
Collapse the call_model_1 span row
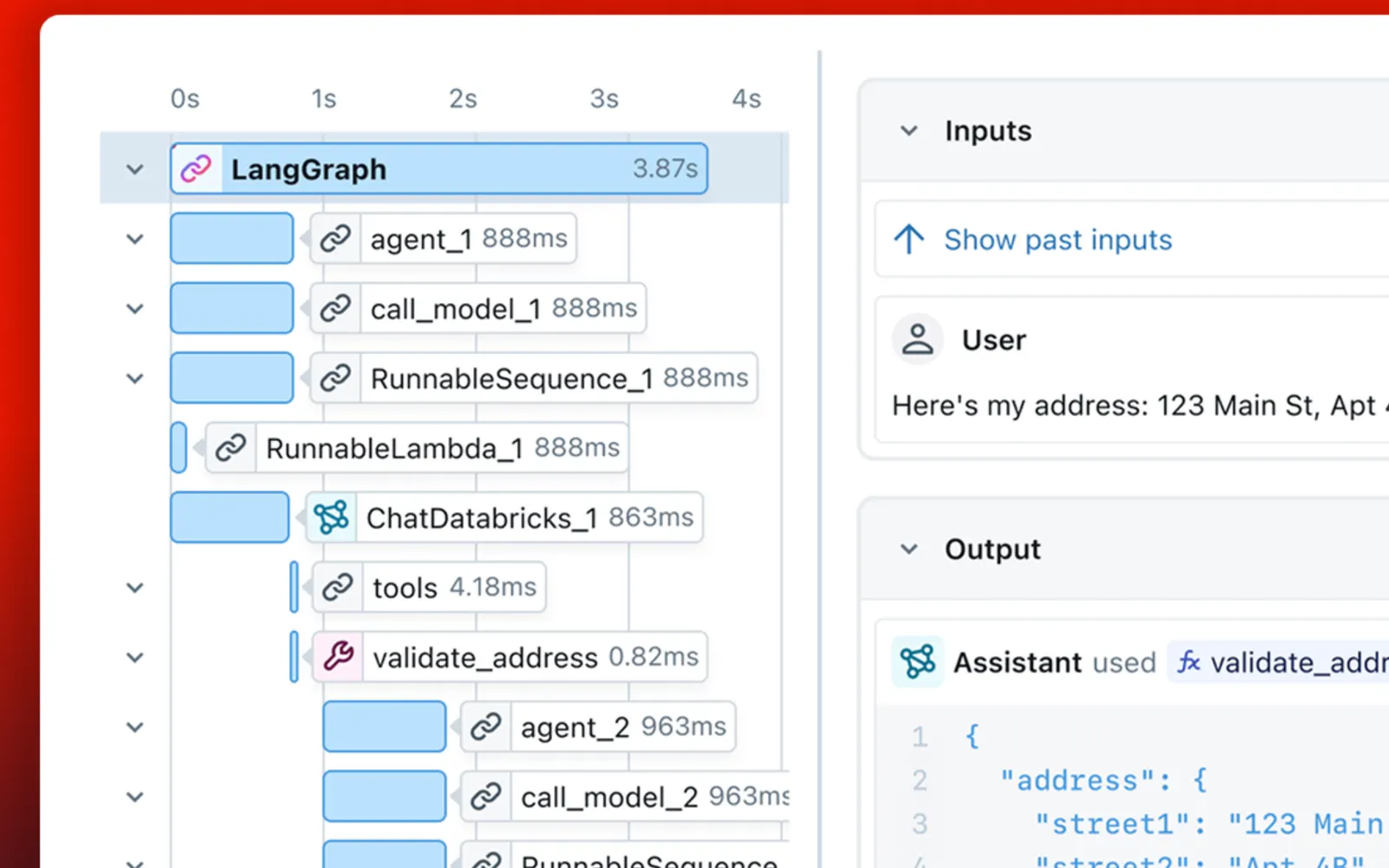(135, 308)
